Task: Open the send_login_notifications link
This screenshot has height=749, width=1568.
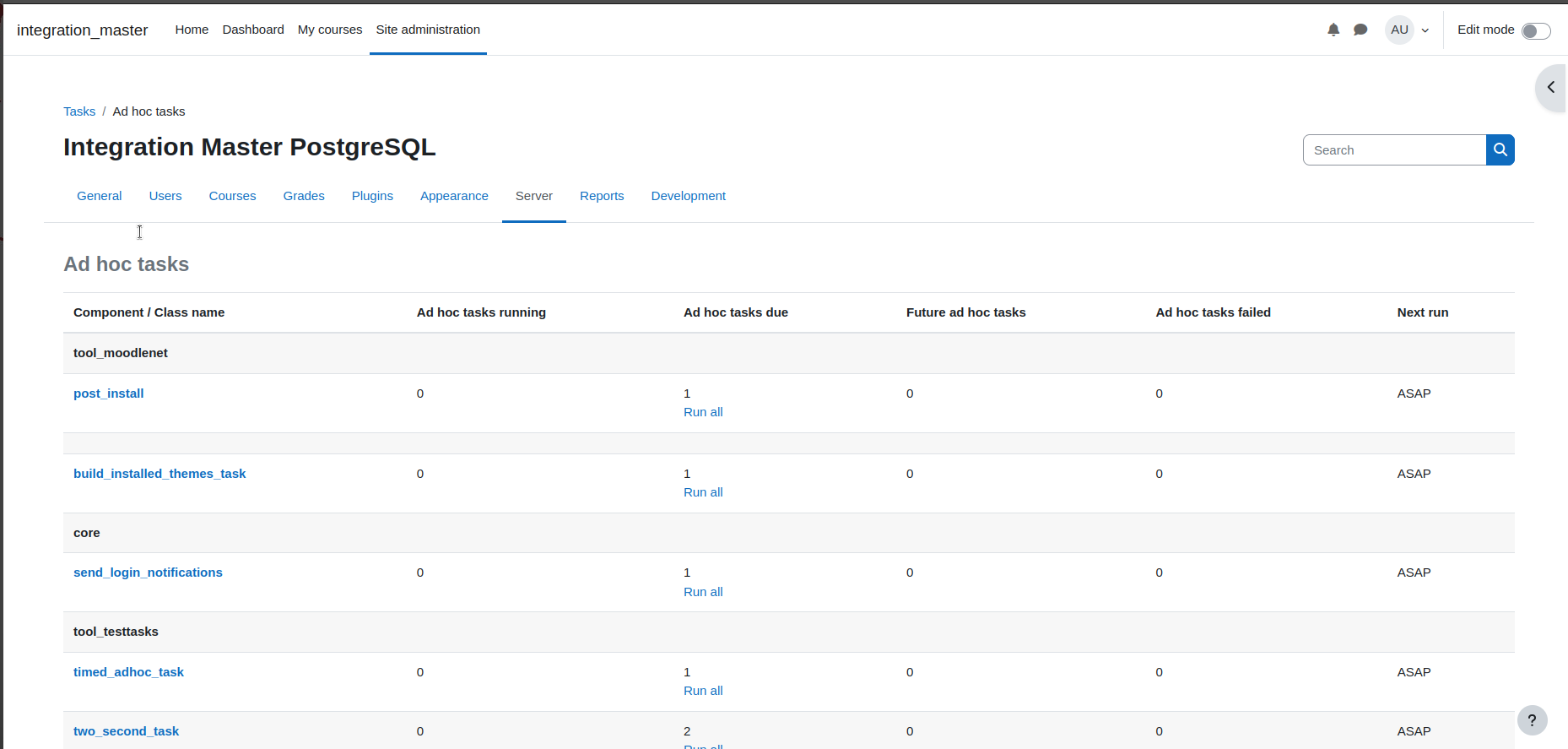Action: (x=148, y=573)
